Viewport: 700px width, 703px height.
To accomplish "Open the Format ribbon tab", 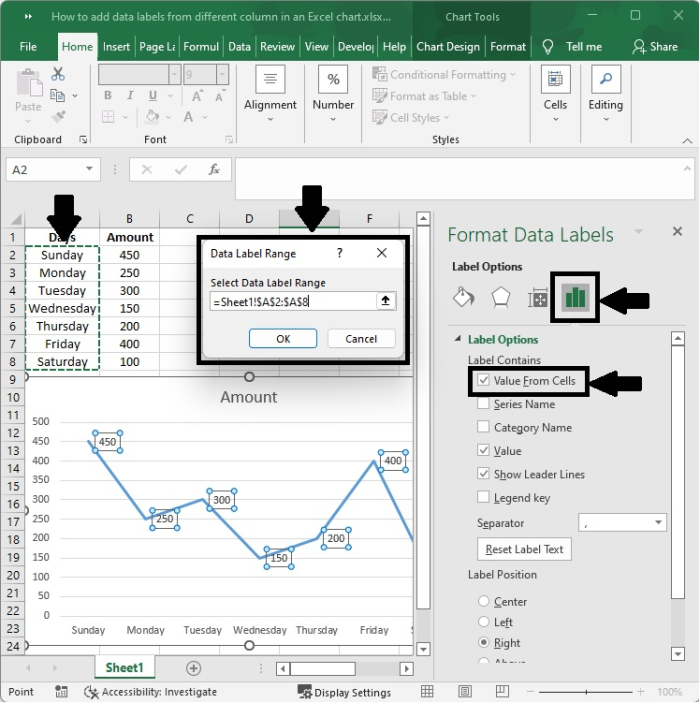I will click(x=508, y=47).
